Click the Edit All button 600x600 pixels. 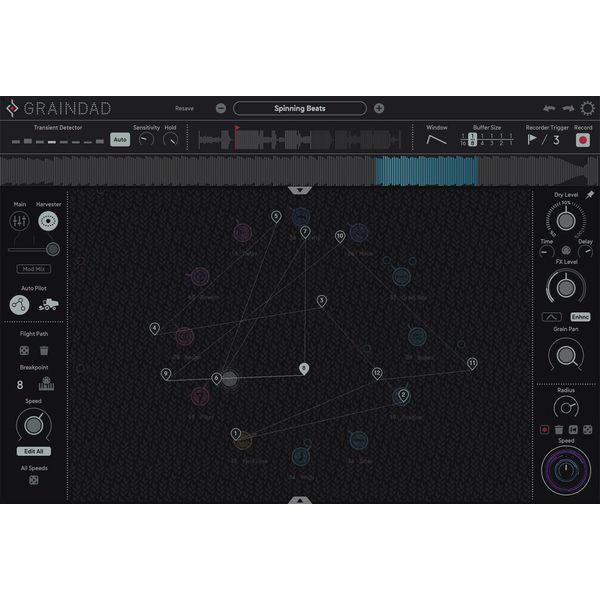[33, 451]
